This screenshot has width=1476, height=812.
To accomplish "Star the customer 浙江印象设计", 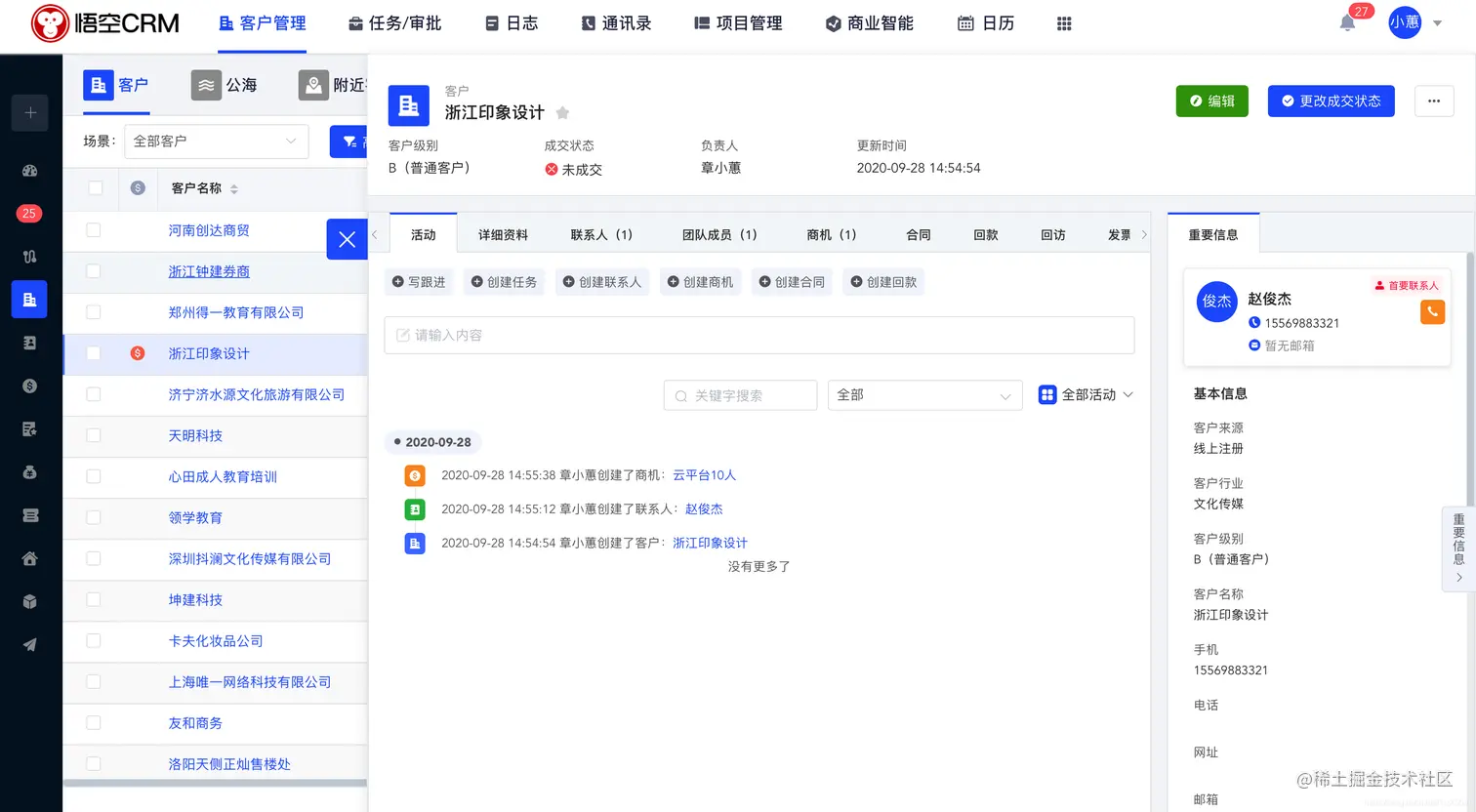I will tap(562, 112).
